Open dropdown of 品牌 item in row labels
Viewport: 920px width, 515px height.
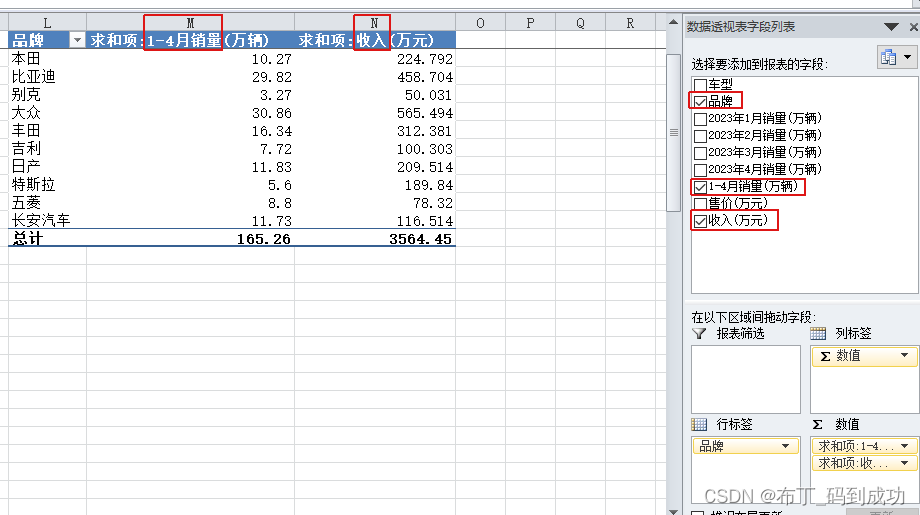coord(785,446)
